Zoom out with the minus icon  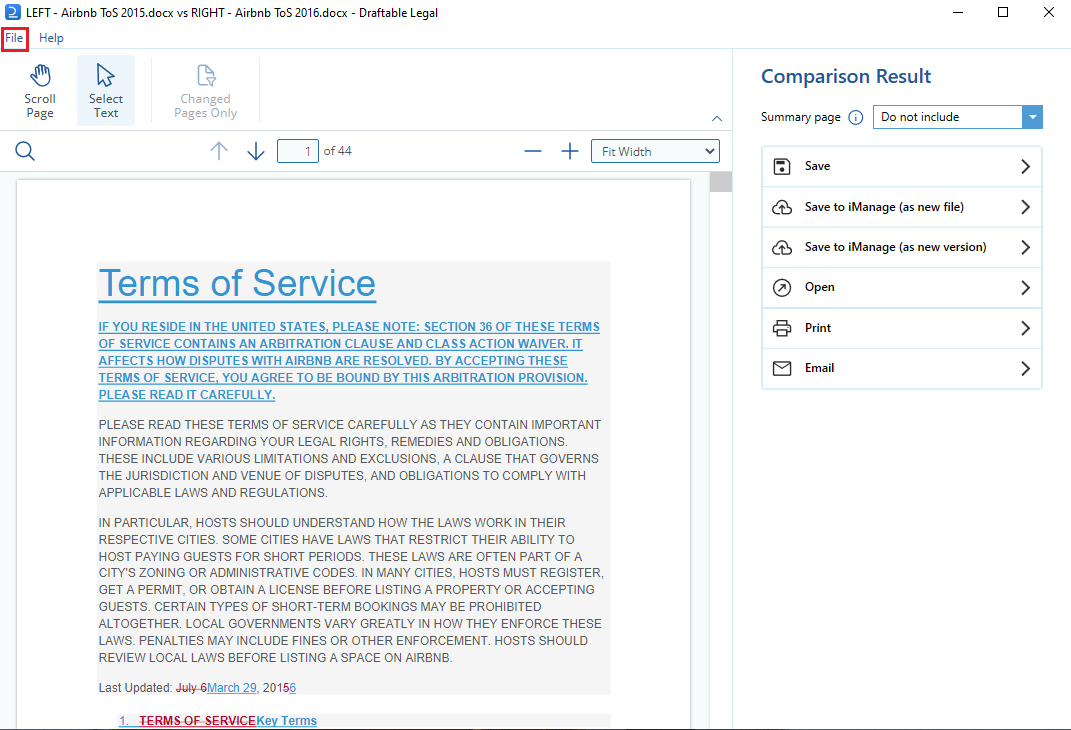[533, 151]
